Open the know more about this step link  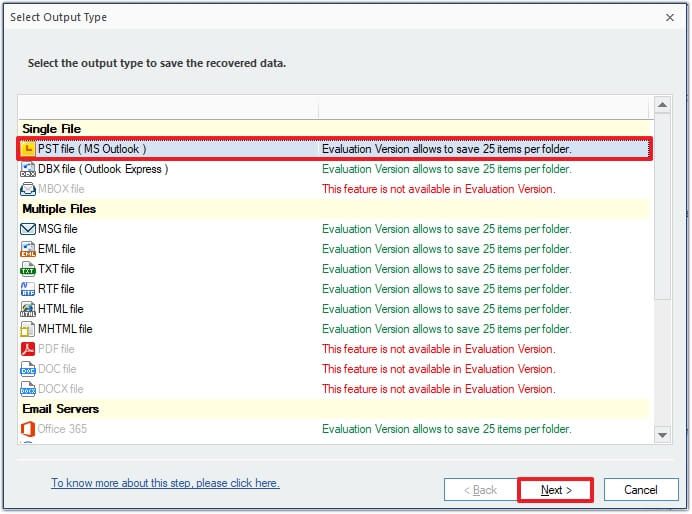tap(165, 483)
